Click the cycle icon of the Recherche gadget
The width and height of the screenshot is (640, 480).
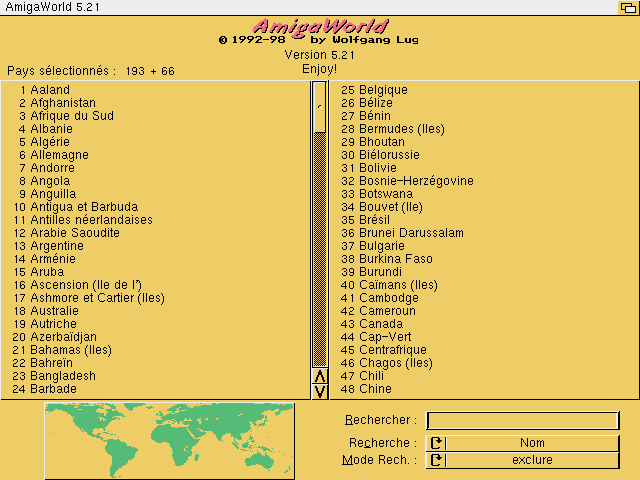[x=436, y=443]
